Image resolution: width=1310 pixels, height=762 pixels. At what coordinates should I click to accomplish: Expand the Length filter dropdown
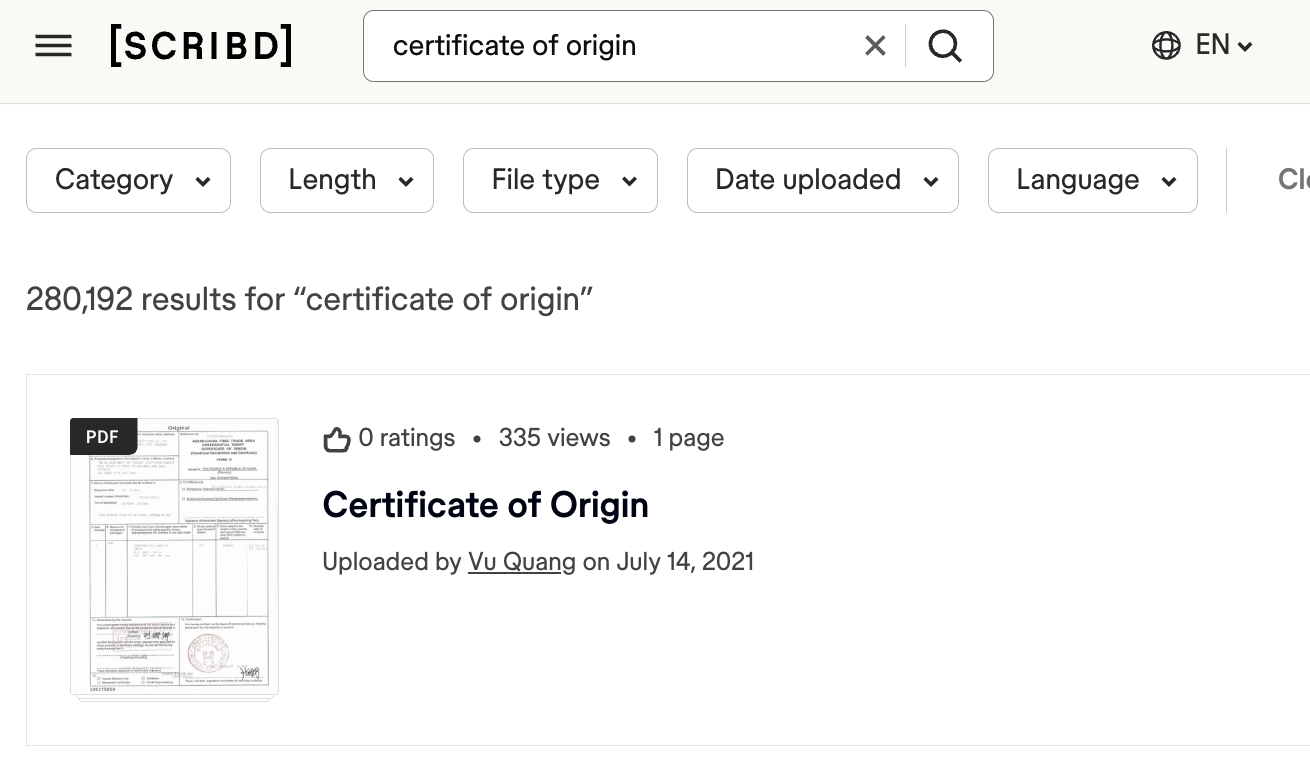point(346,180)
